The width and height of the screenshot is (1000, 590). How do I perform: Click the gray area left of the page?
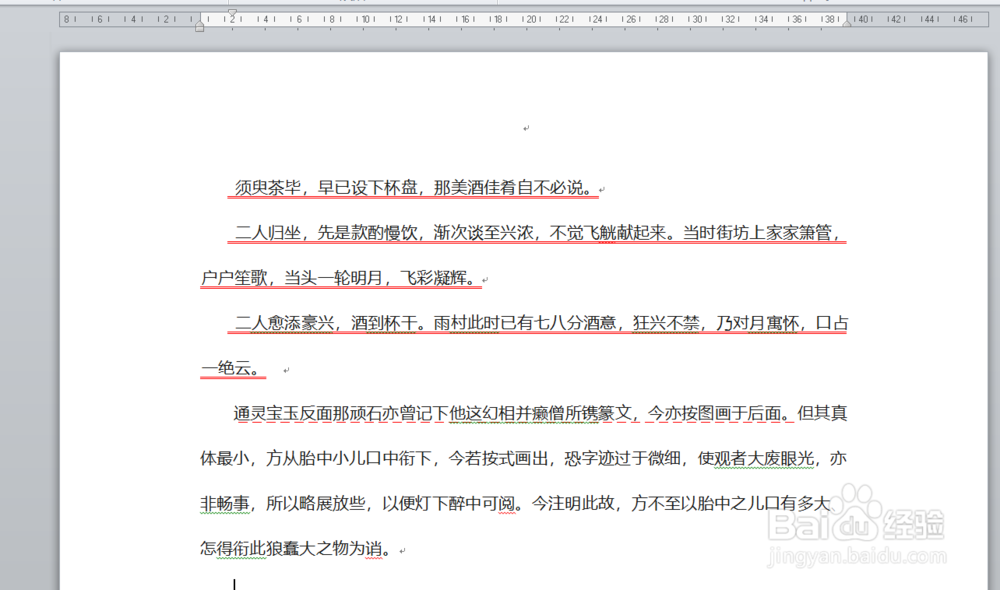[x=30, y=300]
